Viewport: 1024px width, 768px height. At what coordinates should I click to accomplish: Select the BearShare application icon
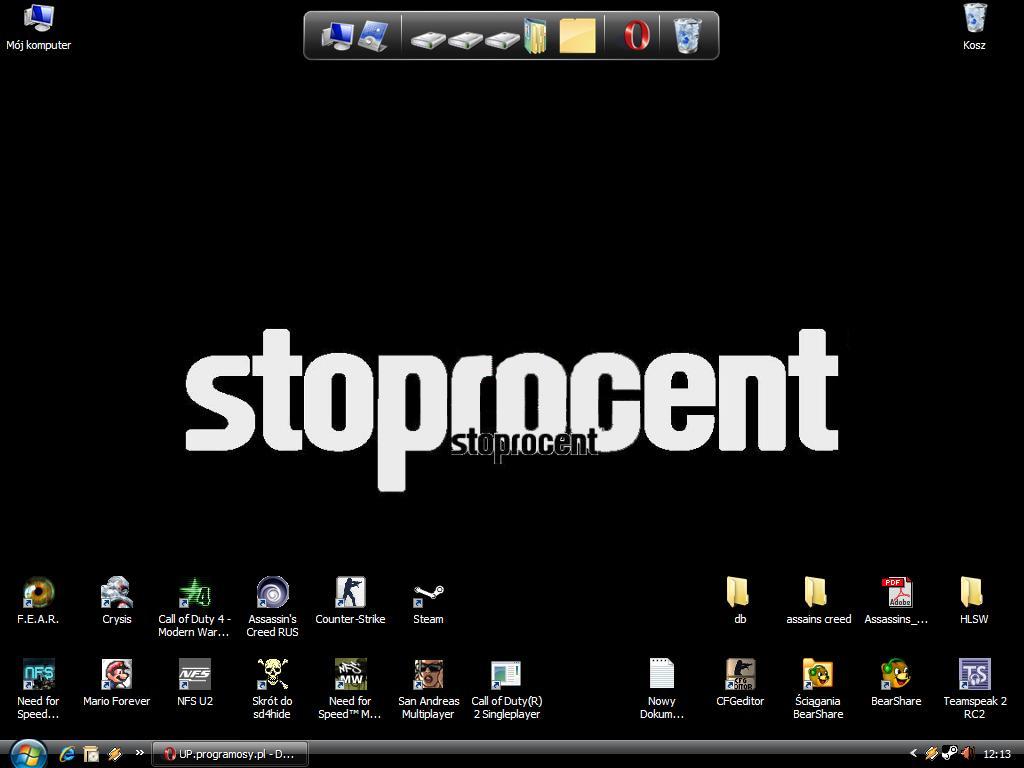pos(896,682)
